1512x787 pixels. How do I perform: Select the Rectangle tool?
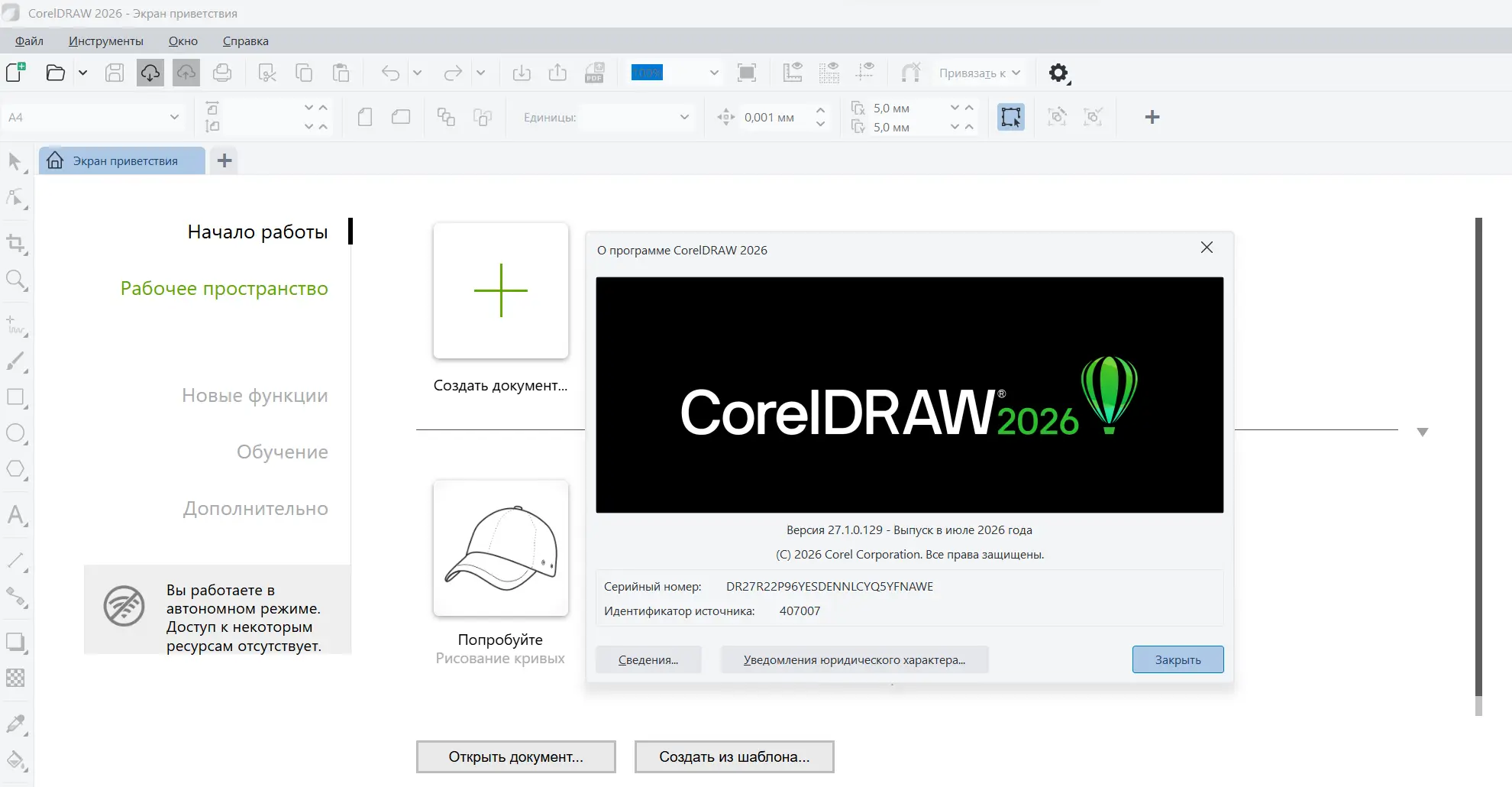tap(15, 397)
